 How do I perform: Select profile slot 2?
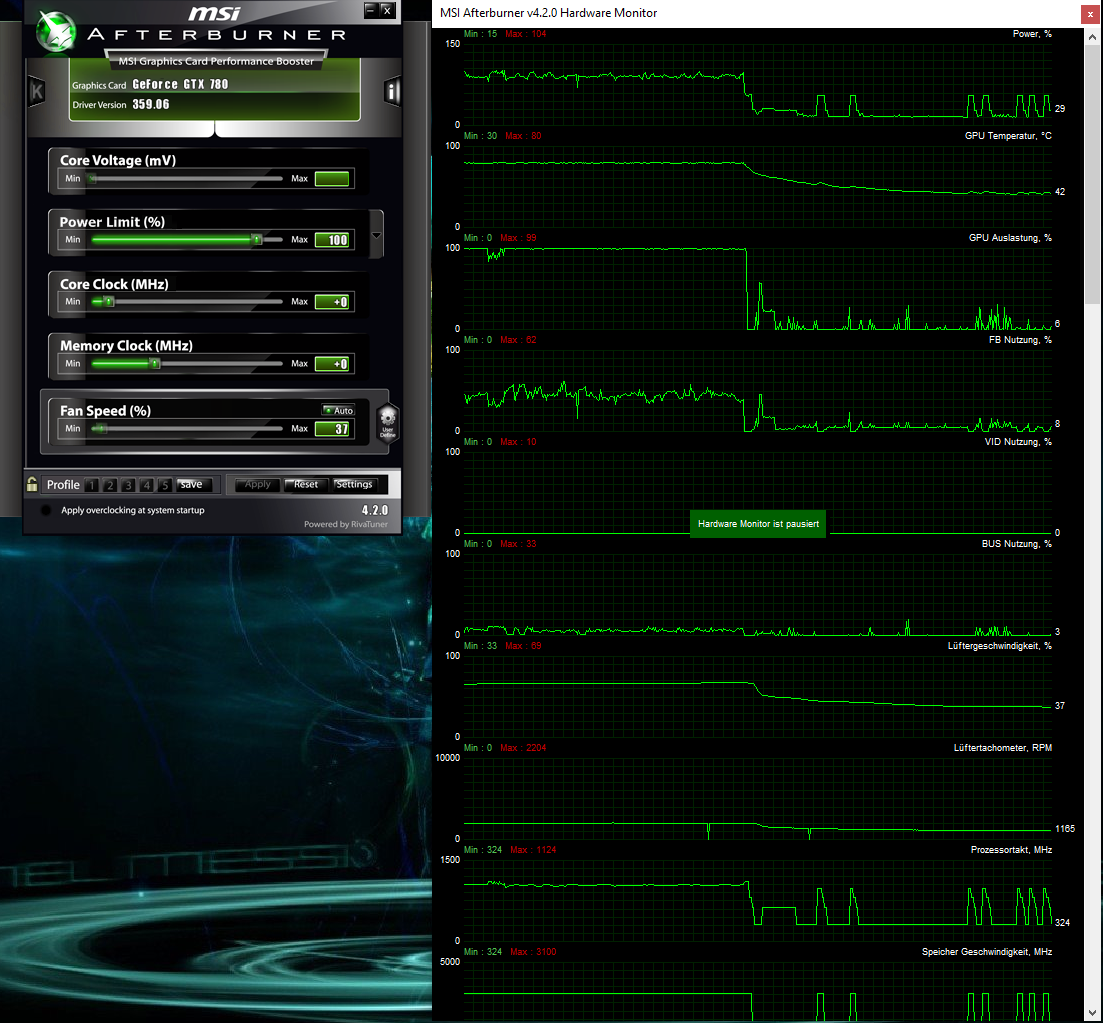tap(110, 485)
